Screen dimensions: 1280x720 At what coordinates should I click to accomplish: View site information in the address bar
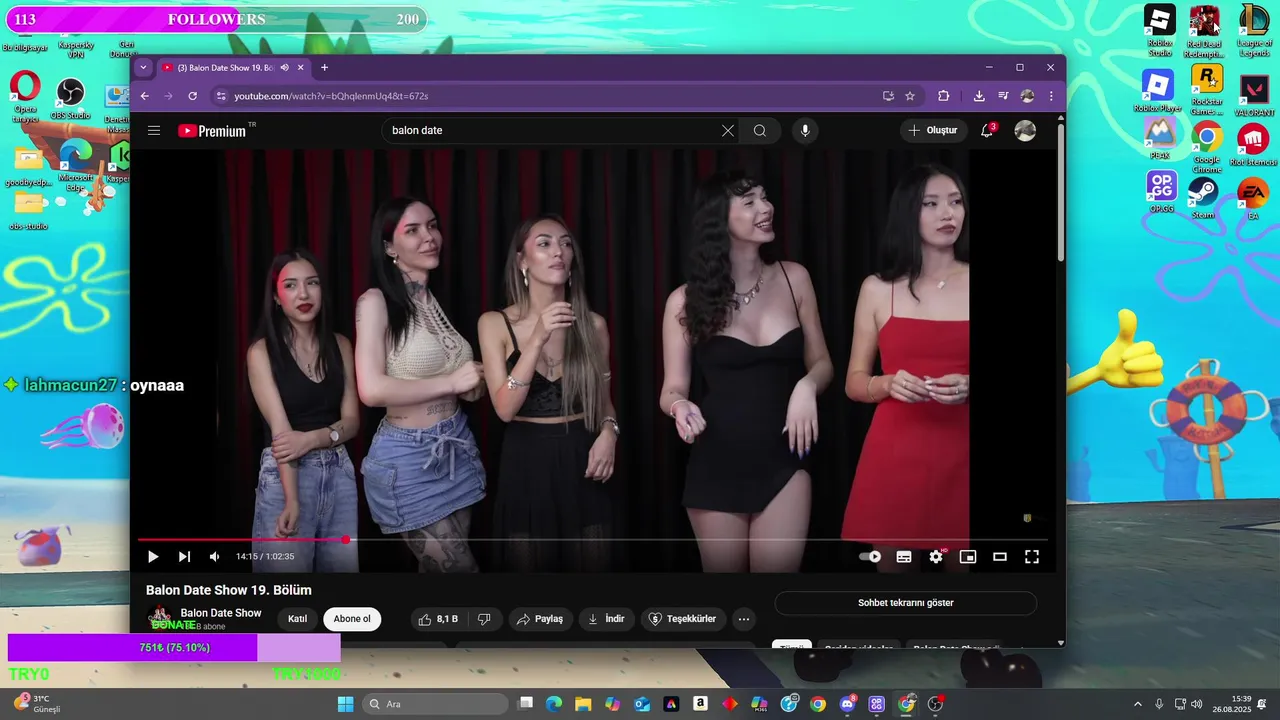click(x=221, y=96)
